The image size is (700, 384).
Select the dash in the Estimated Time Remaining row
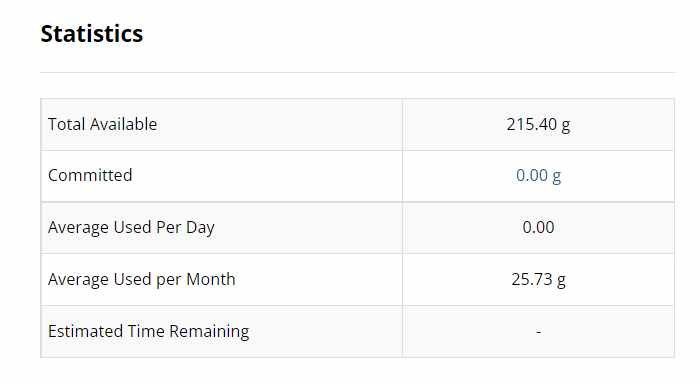coord(538,332)
